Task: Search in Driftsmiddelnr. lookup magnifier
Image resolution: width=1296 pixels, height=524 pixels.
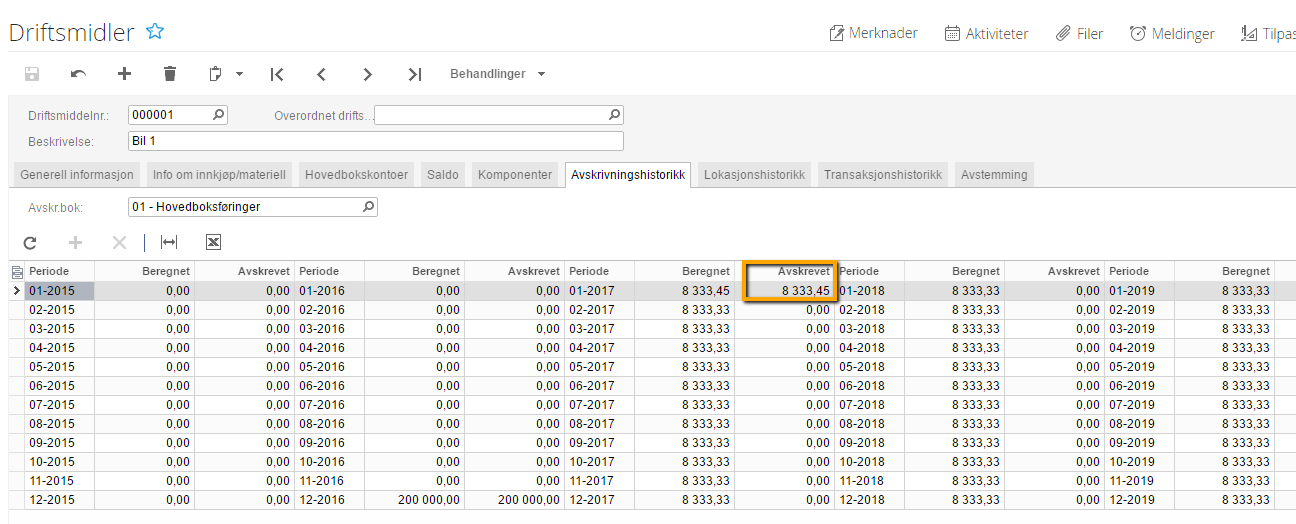Action: coord(219,115)
